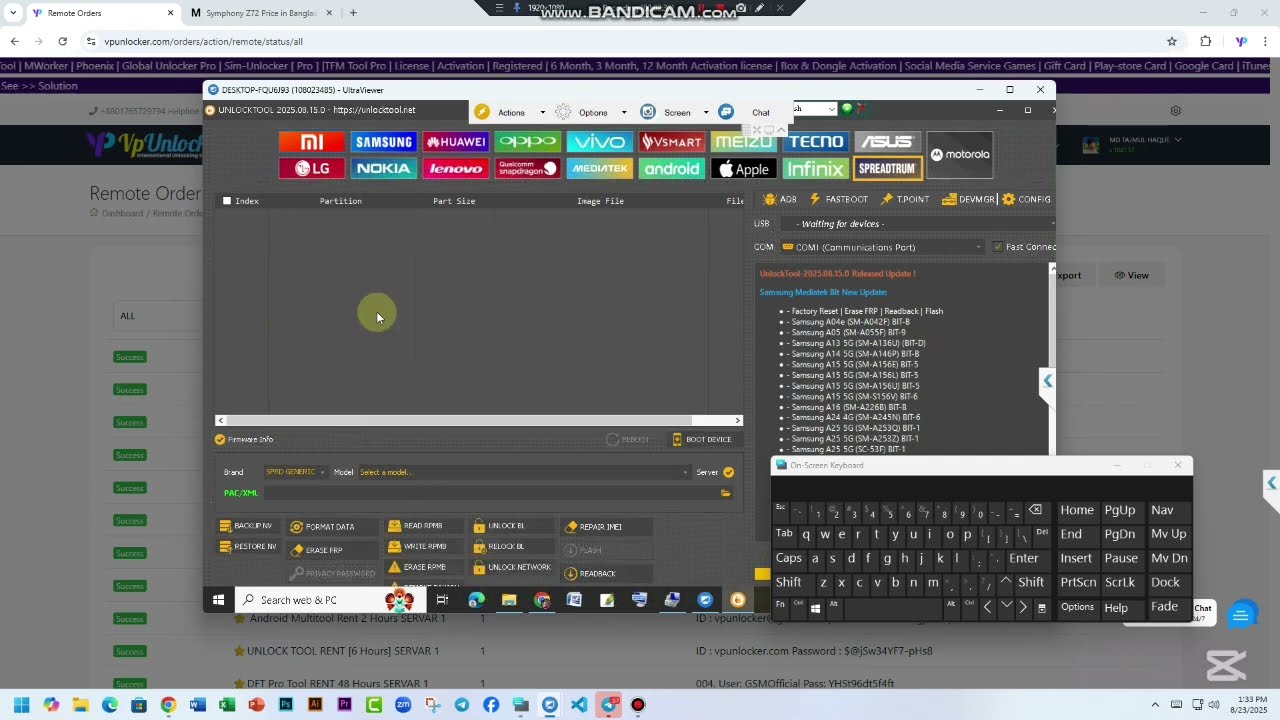Click the Fade key on On-Screen Keyboard
Viewport: 1280px width, 720px height.
tap(1164, 606)
